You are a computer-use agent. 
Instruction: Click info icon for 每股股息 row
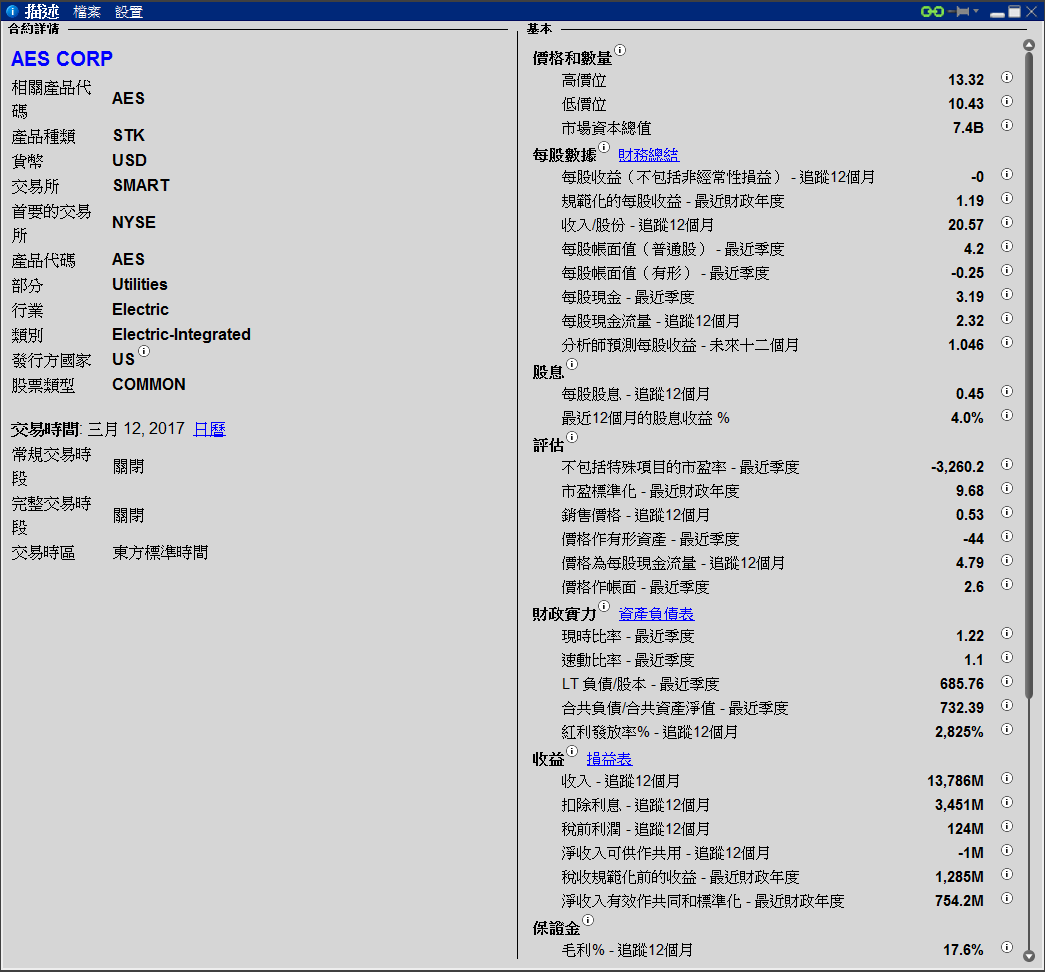pyautogui.click(x=1007, y=391)
